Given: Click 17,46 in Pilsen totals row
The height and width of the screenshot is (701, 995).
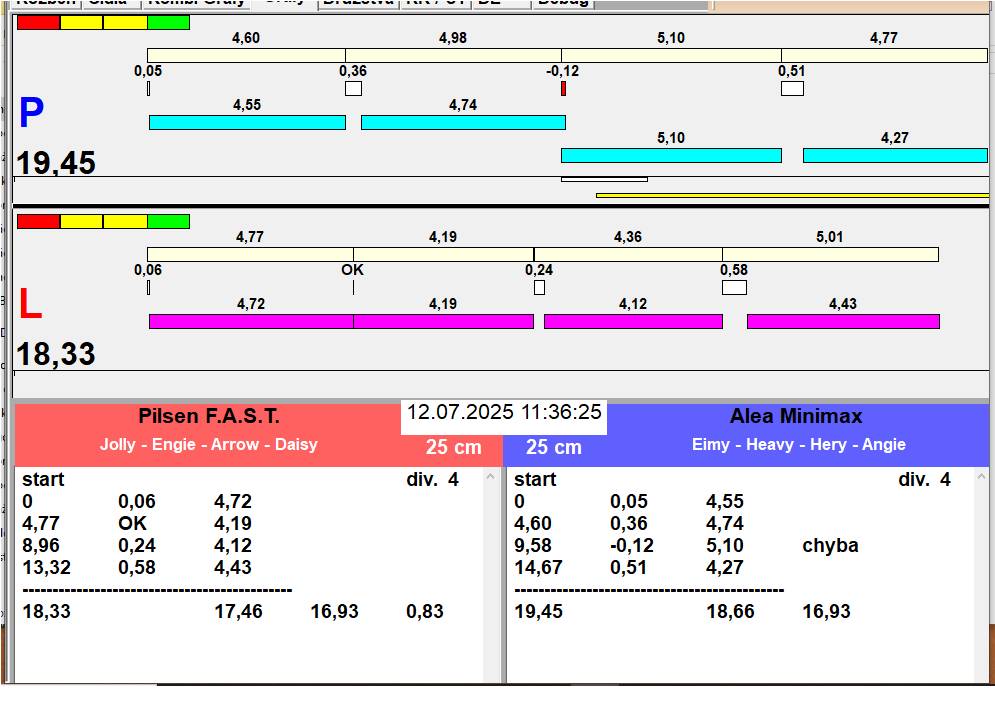Looking at the screenshot, I should coord(239,612).
